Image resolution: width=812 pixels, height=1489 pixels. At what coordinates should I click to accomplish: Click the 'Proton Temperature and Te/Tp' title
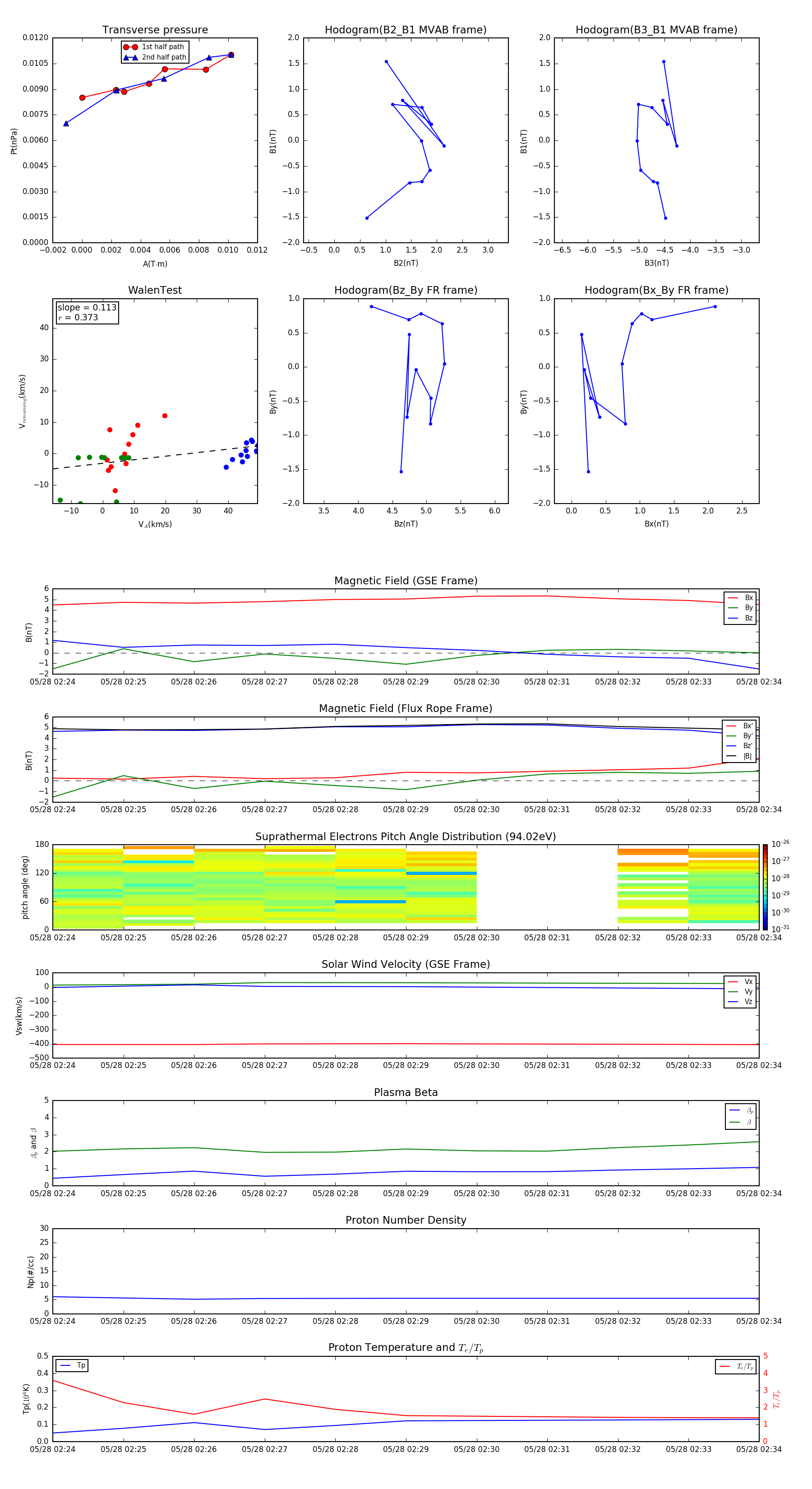(x=406, y=1348)
